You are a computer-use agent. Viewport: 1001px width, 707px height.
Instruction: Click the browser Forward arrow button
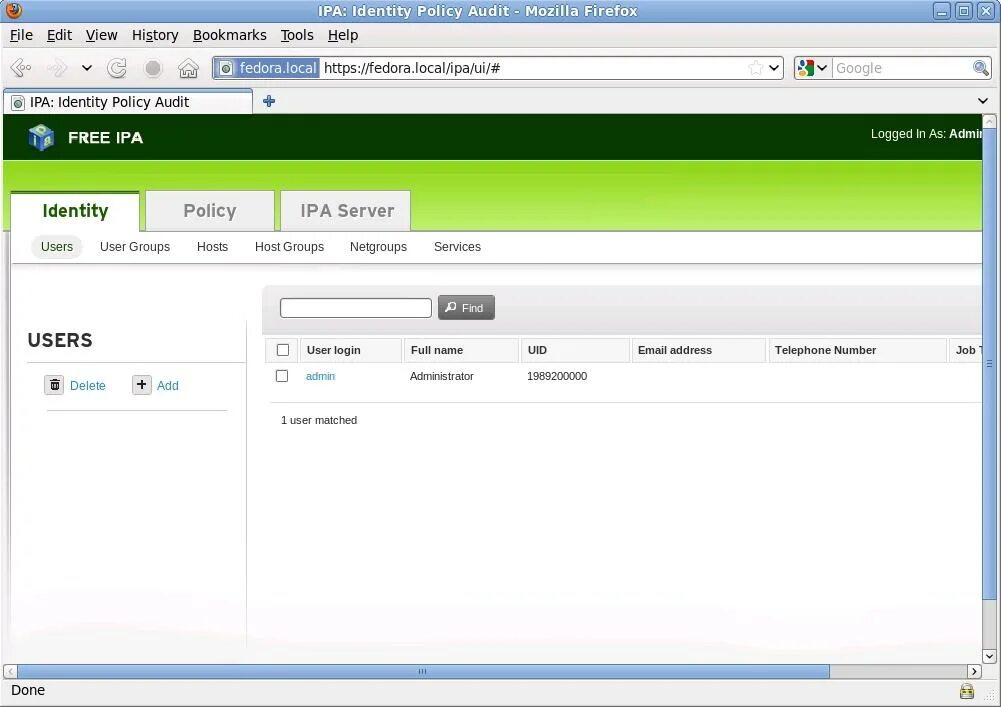(57, 68)
